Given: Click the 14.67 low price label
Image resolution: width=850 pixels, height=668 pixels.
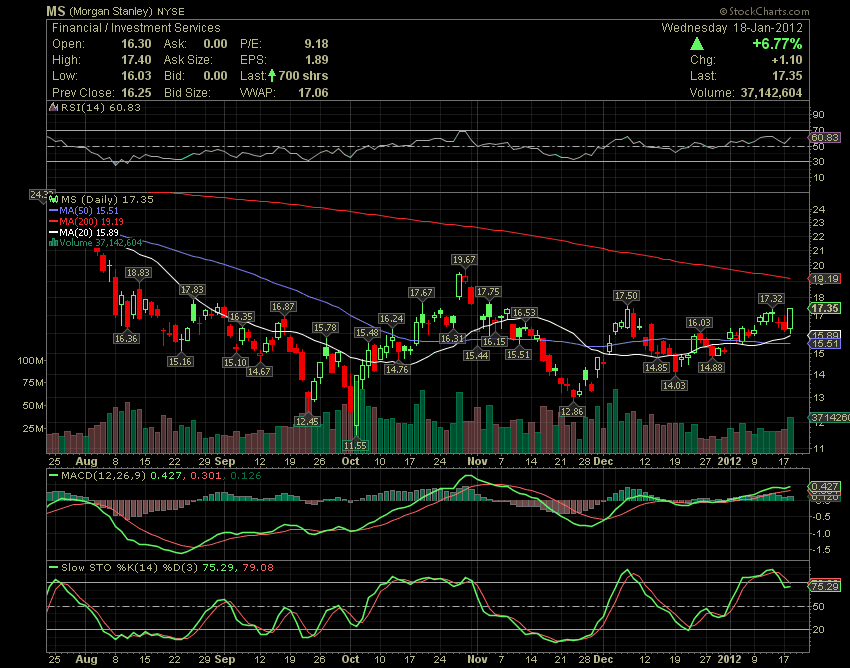Looking at the screenshot, I should [259, 371].
